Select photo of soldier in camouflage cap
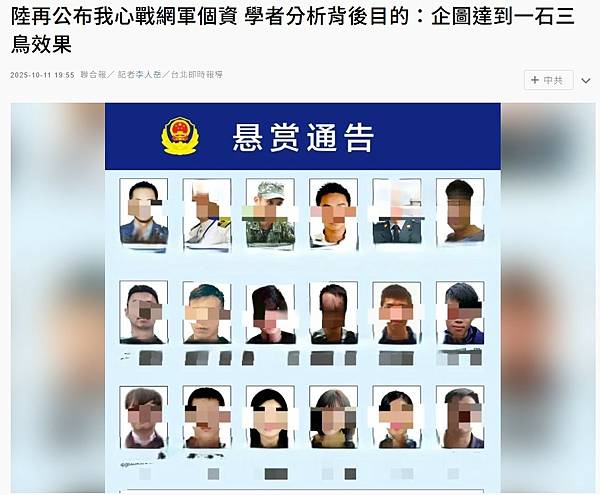This screenshot has width=600, height=495. [270, 213]
